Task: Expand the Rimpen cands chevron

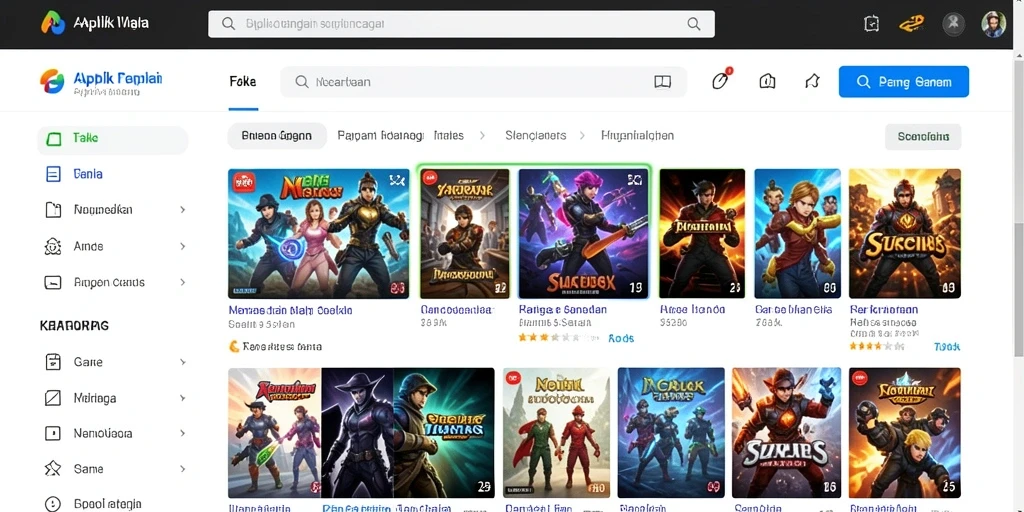Action: 182,282
